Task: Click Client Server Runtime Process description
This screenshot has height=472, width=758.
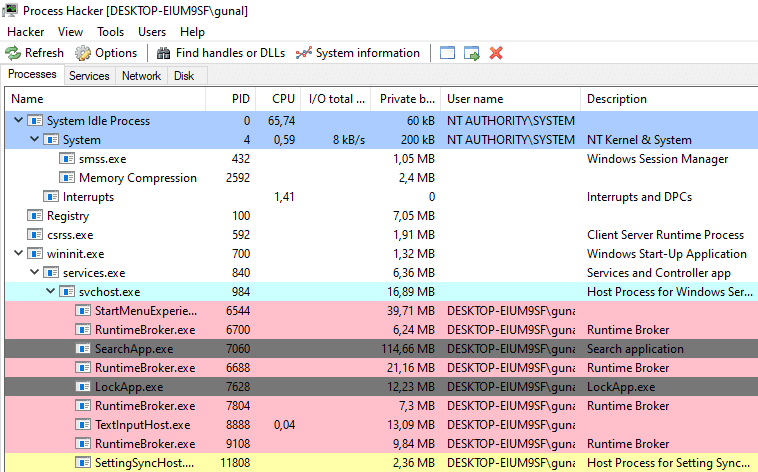Action: point(665,235)
